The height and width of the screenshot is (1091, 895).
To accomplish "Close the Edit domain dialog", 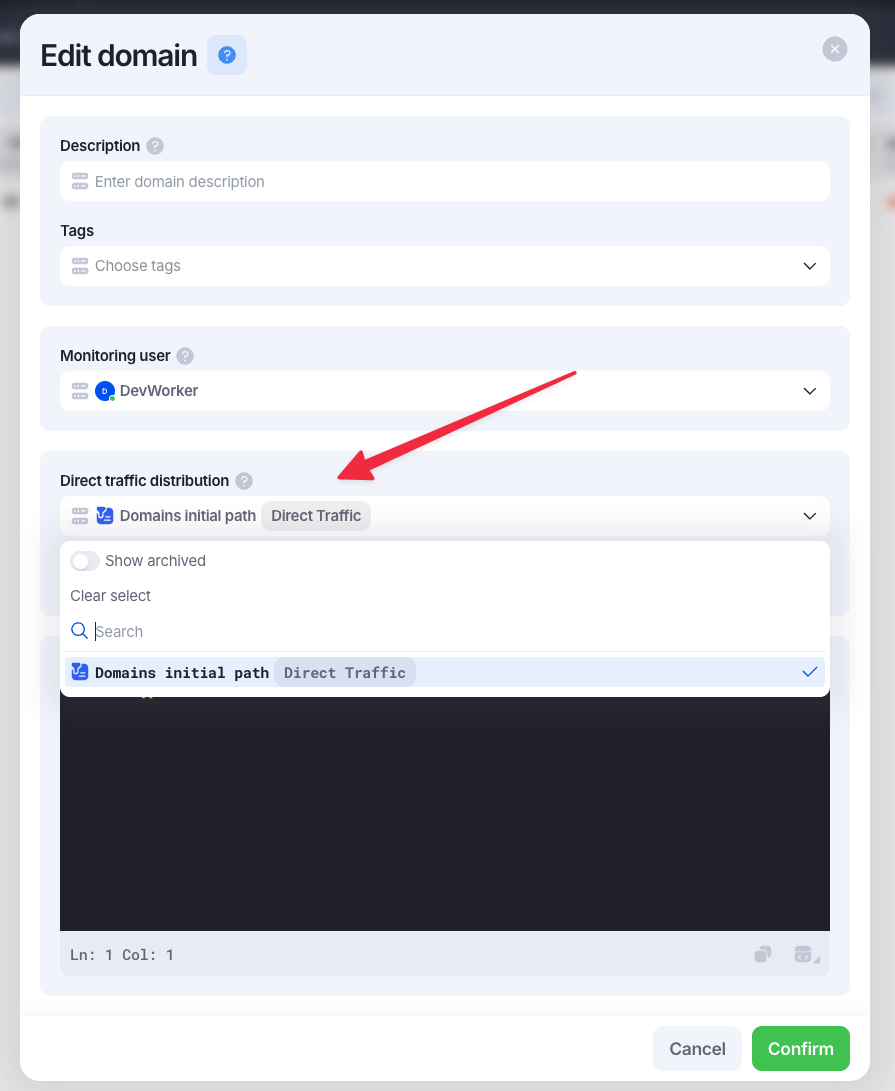I will coord(834,49).
